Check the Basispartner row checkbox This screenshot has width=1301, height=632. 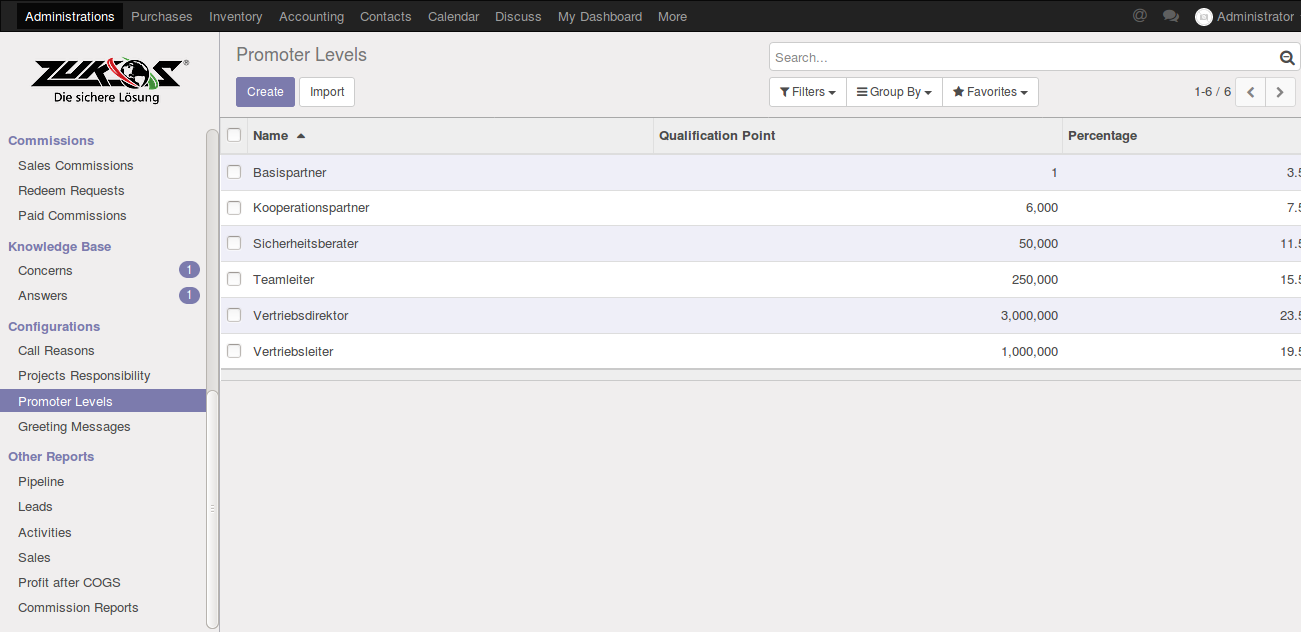pos(234,172)
